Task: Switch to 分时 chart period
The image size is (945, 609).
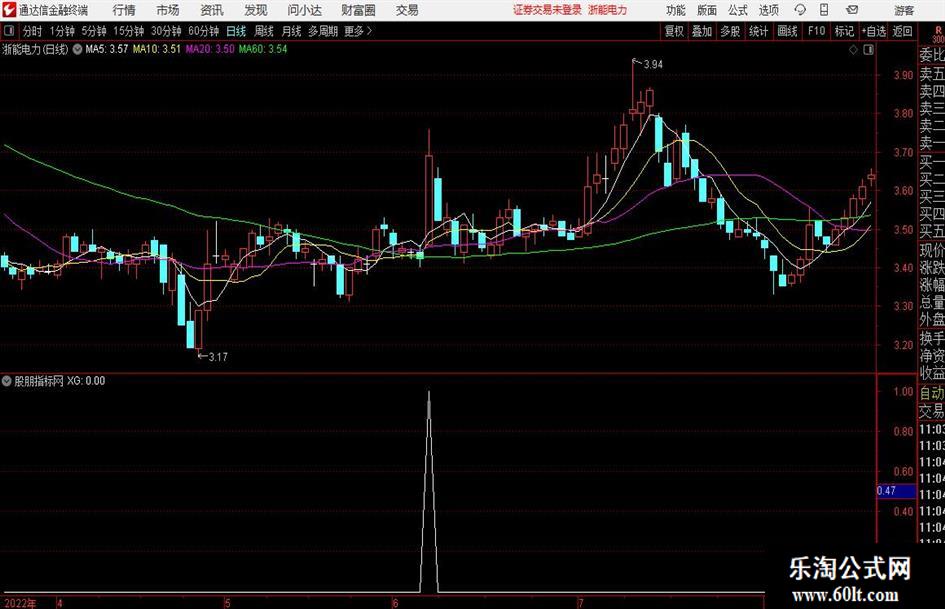Action: point(32,31)
